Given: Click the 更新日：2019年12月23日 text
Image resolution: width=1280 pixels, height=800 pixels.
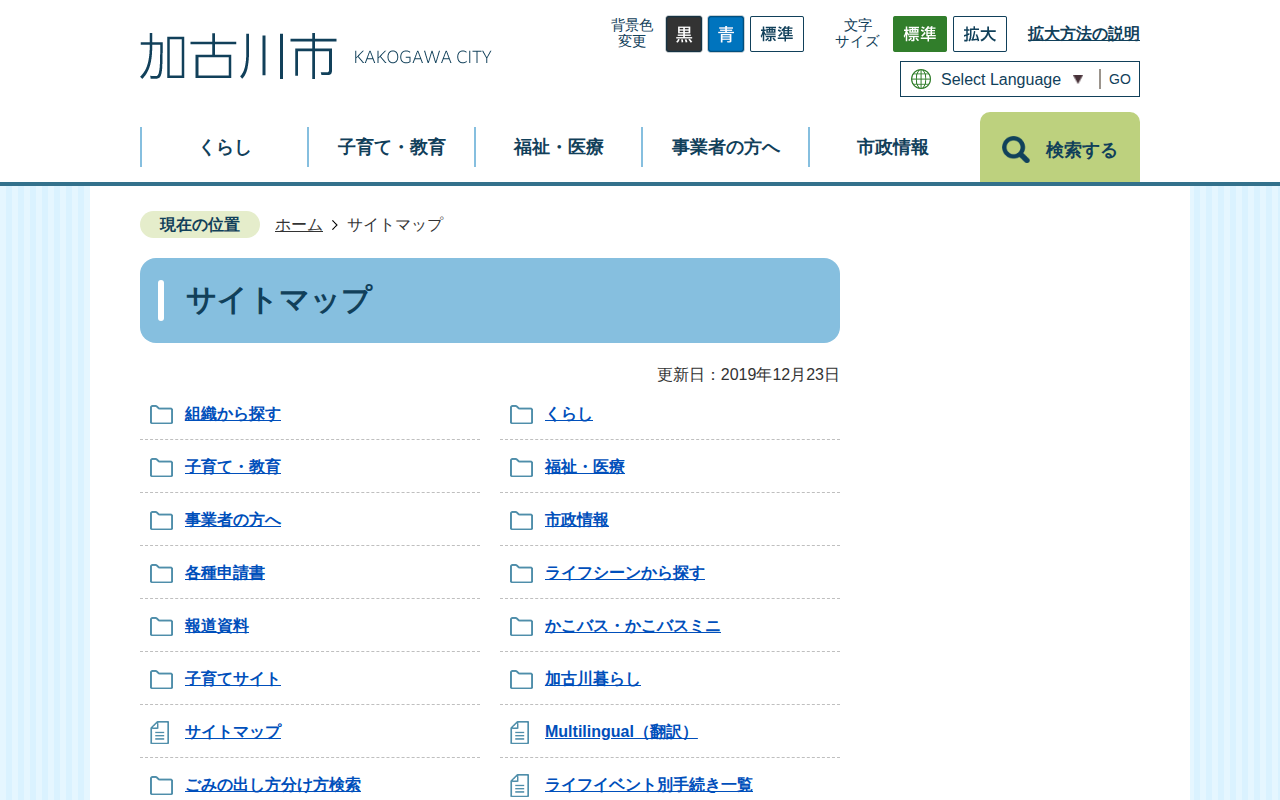Looking at the screenshot, I should click(x=748, y=375).
